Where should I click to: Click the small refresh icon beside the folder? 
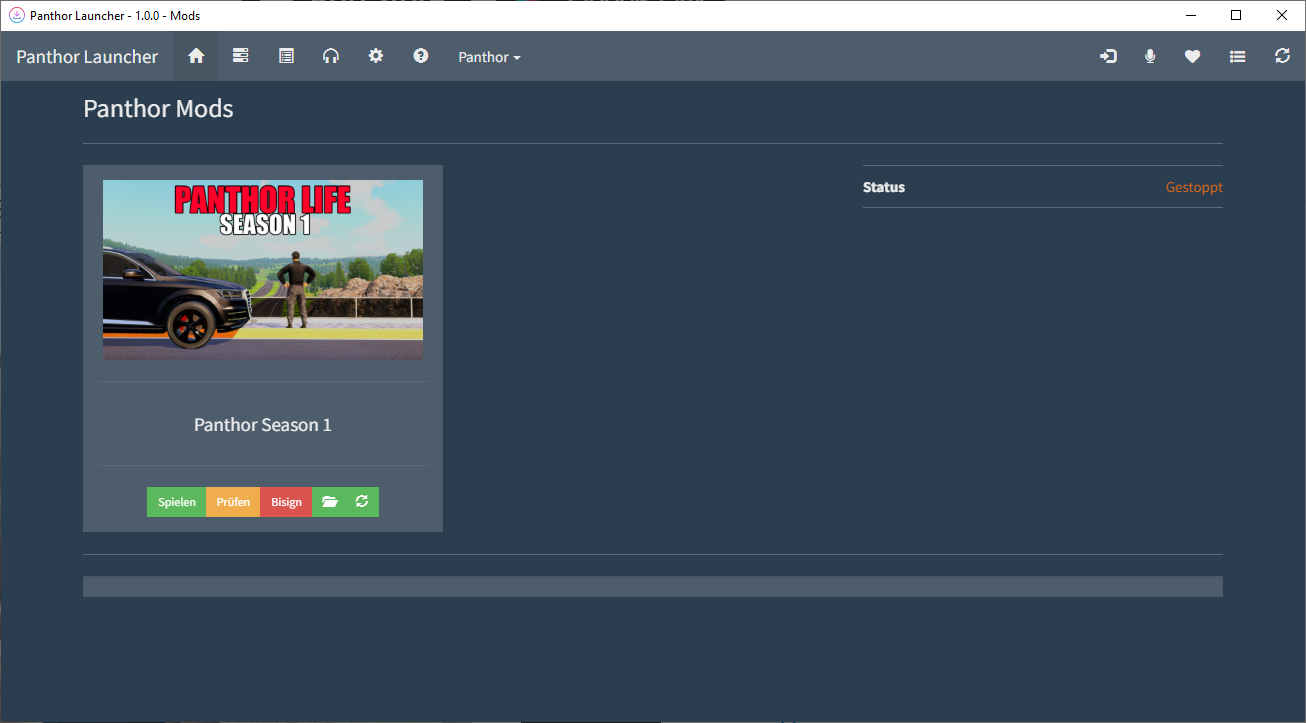click(361, 501)
